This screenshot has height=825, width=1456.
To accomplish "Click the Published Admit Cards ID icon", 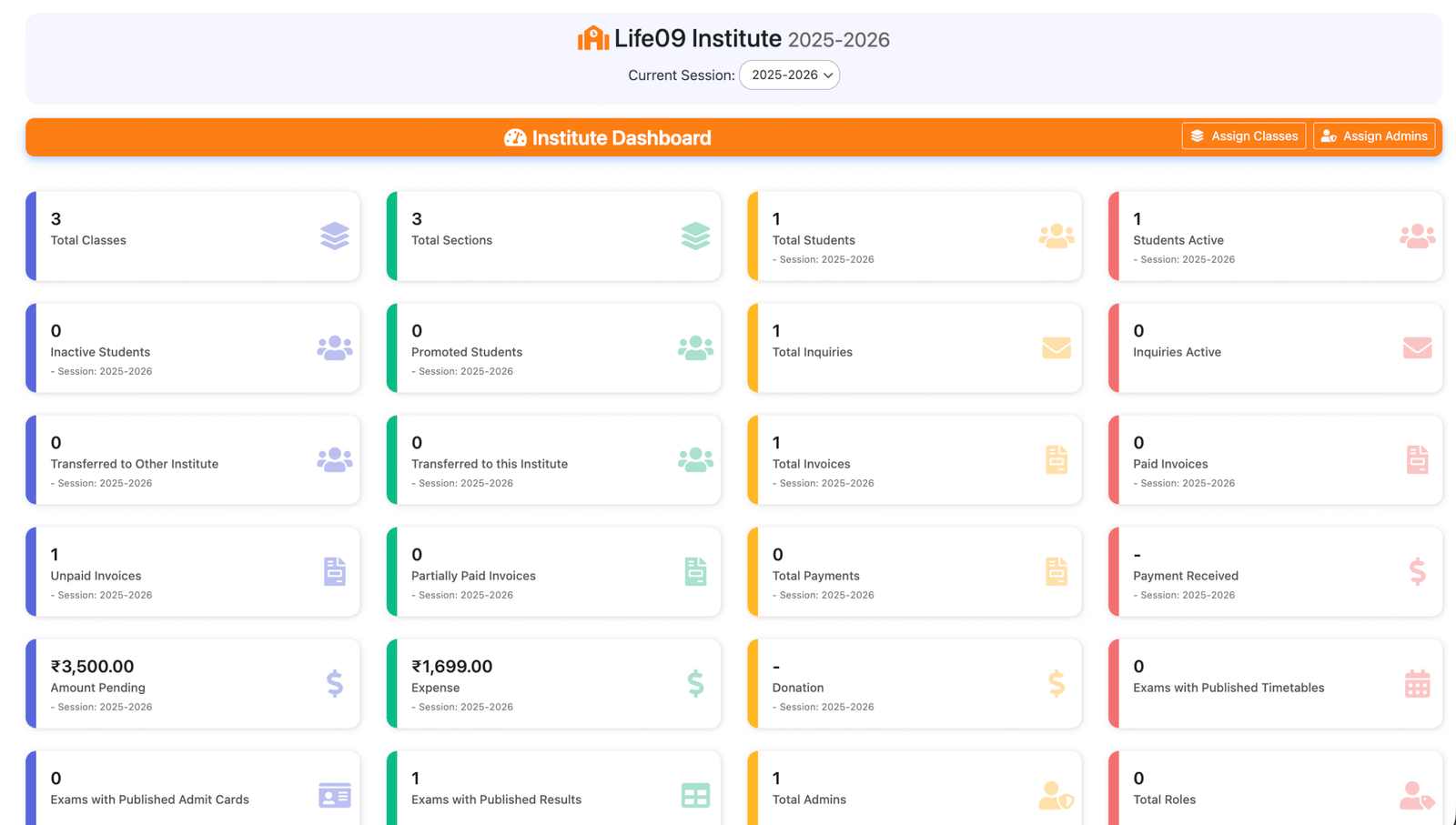I will tap(334, 796).
